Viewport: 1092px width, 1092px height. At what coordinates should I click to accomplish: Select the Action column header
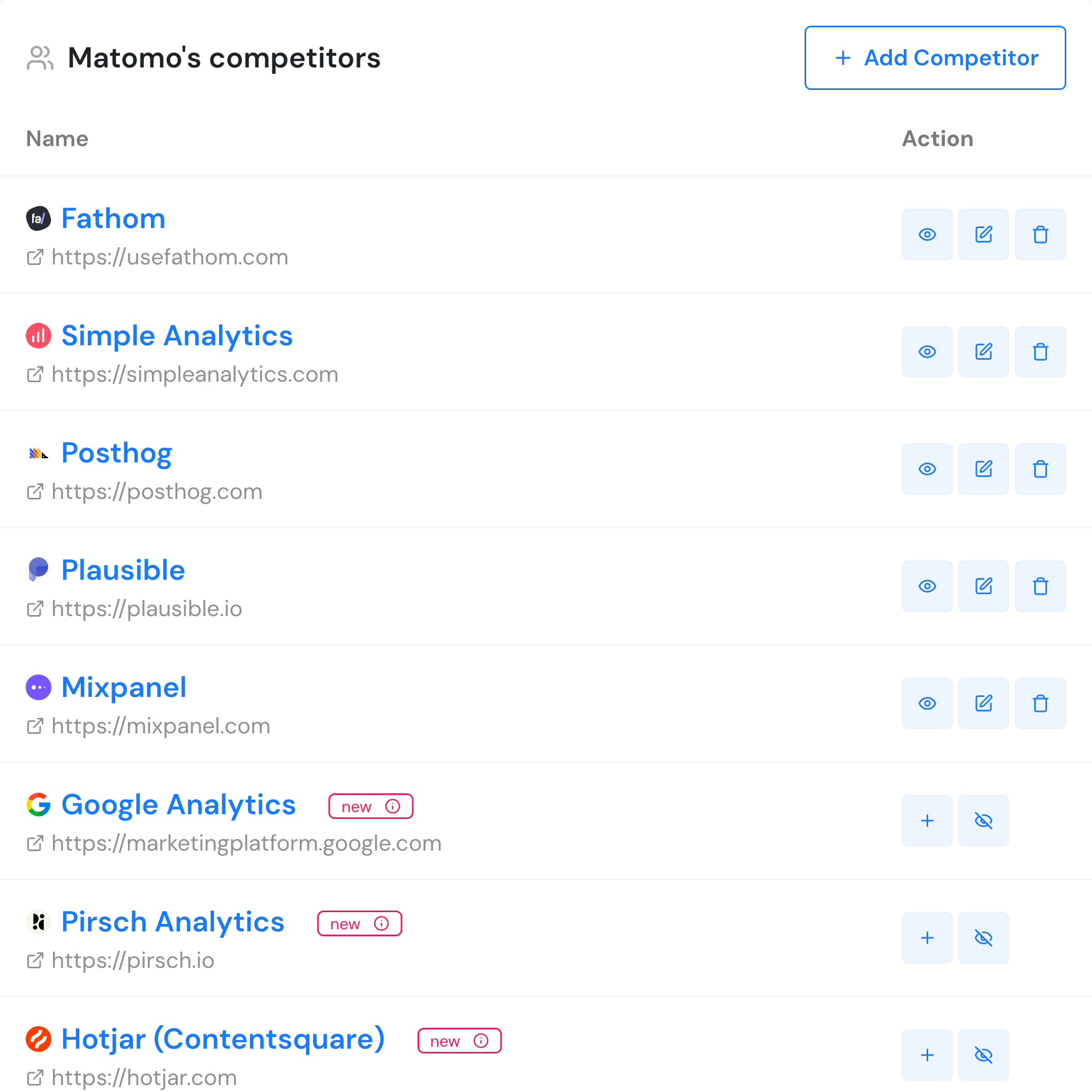tap(938, 139)
